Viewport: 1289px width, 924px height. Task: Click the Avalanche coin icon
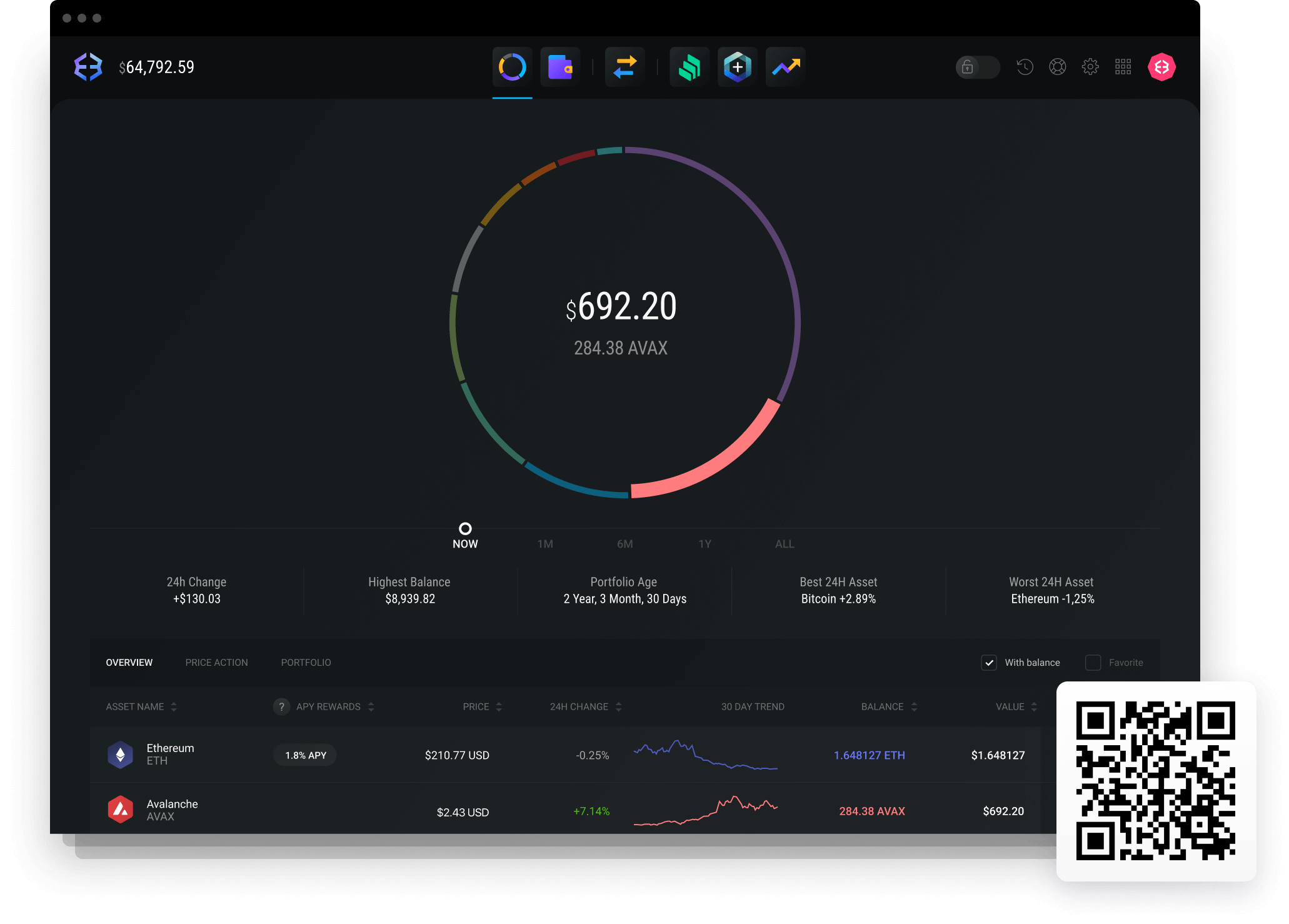click(121, 810)
